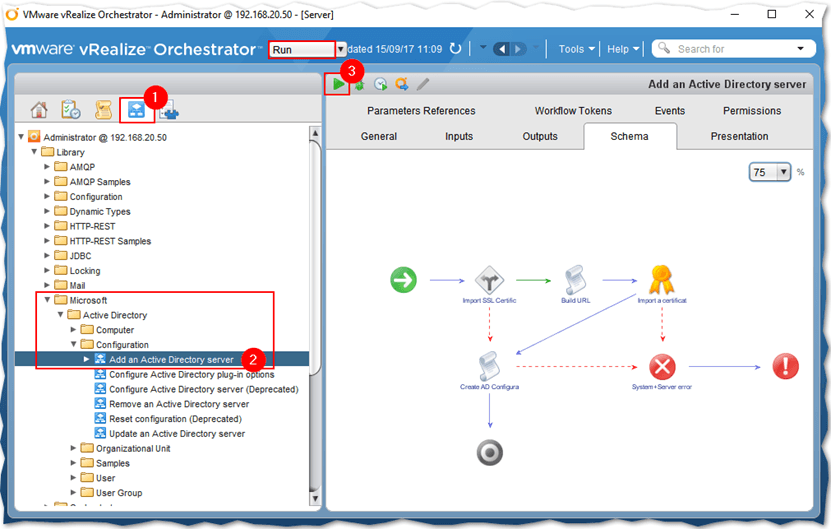Screen dimensions: 831x529
Task: Select the Create AD Configura script element
Action: [489, 366]
